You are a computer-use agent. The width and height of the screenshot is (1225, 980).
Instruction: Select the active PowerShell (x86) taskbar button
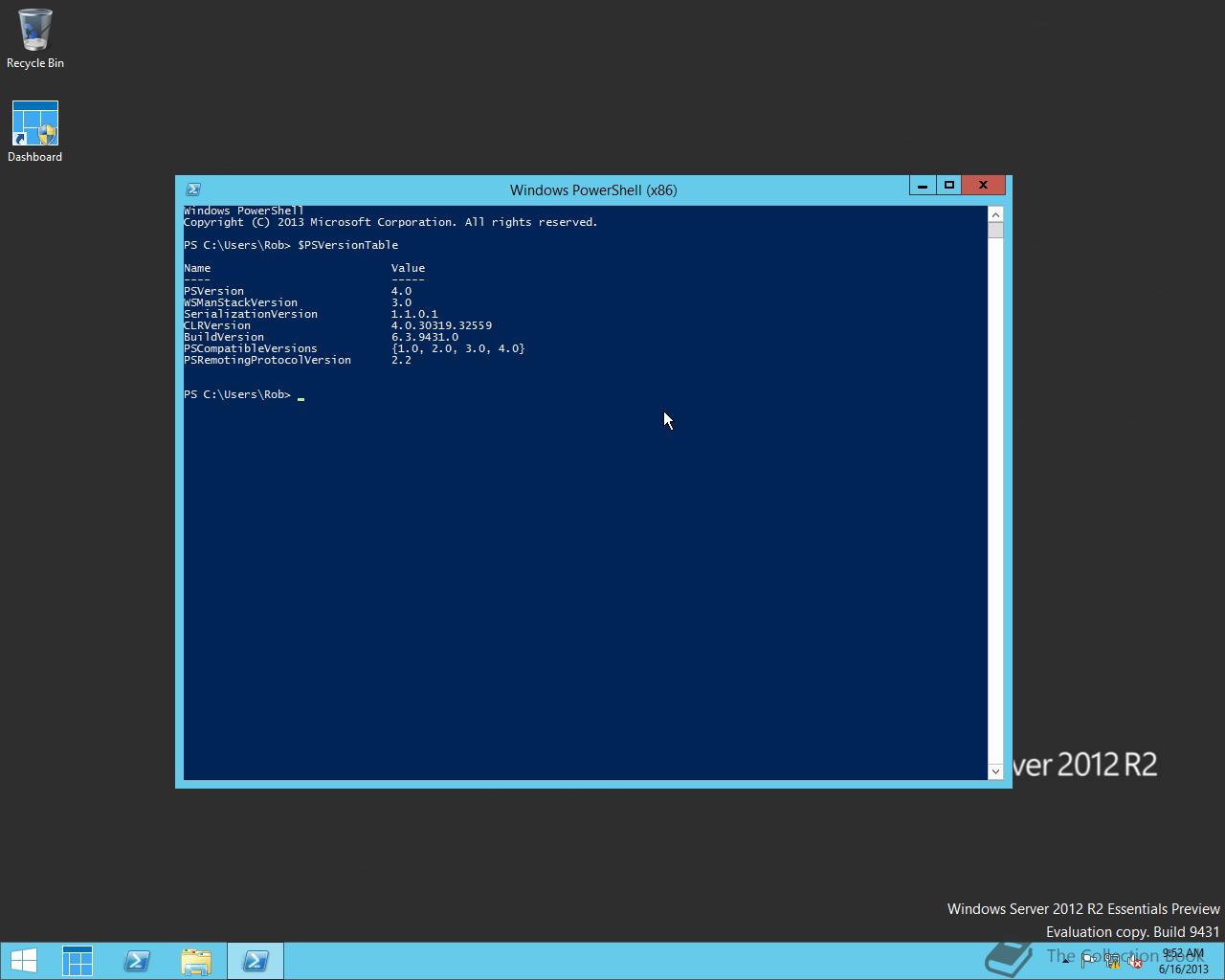pos(256,961)
